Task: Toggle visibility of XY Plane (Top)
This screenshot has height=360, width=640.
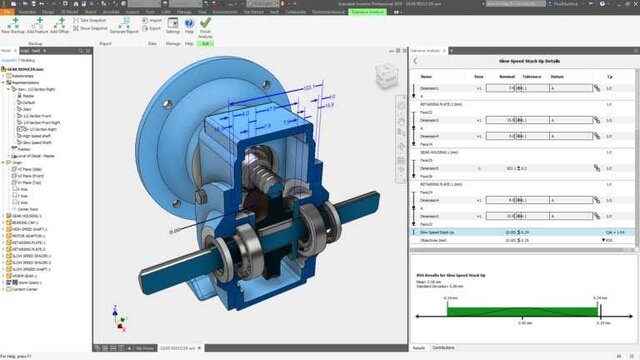Action: click(x=14, y=182)
